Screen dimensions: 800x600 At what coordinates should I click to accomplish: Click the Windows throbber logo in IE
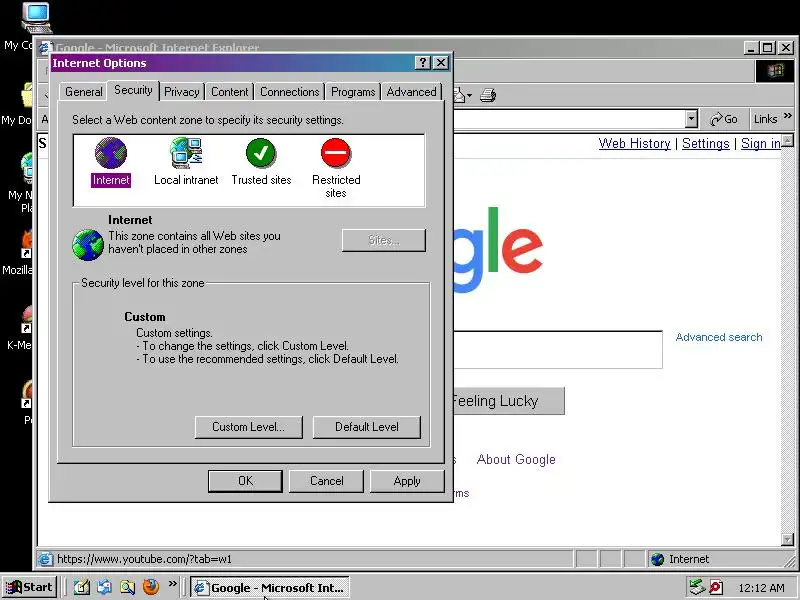pyautogui.click(x=774, y=71)
